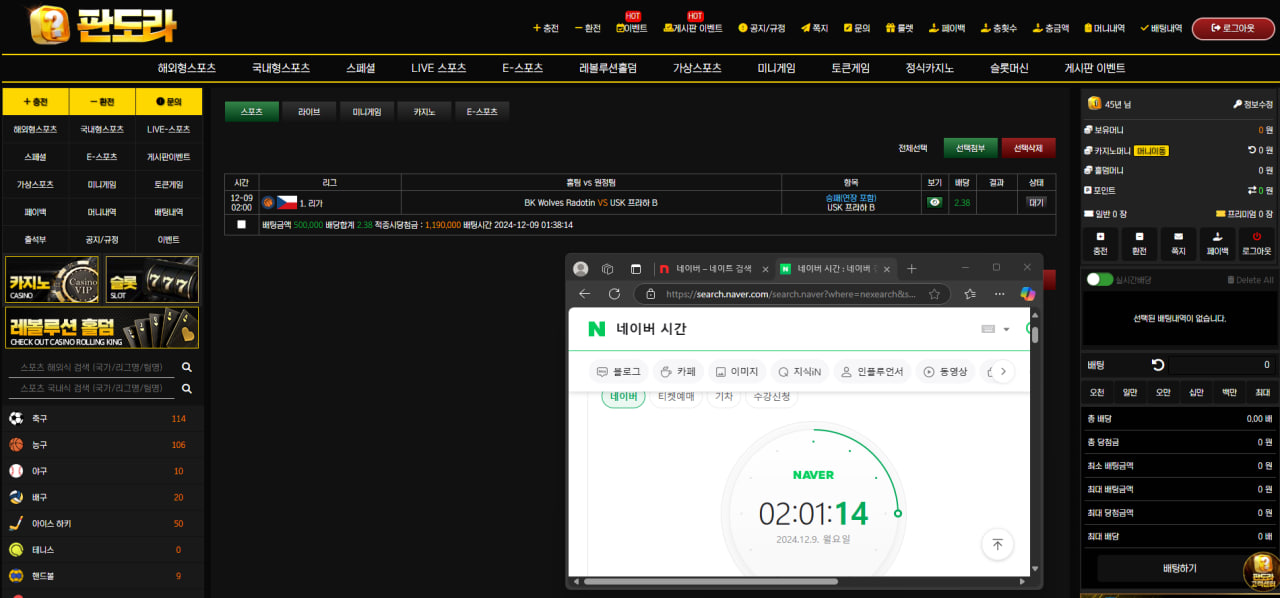Expand more Naver search categories chevron

[x=1002, y=371]
